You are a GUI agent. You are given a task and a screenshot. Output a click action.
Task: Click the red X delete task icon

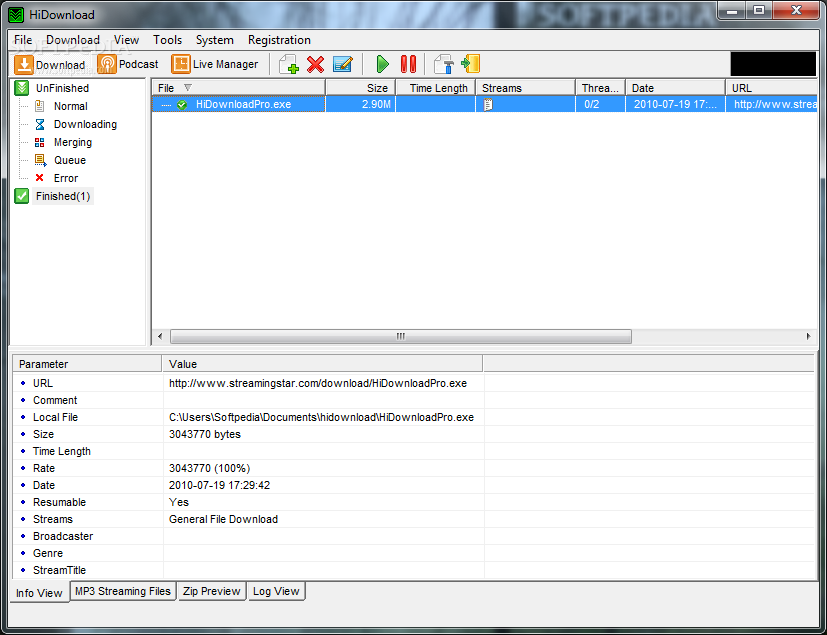315,64
